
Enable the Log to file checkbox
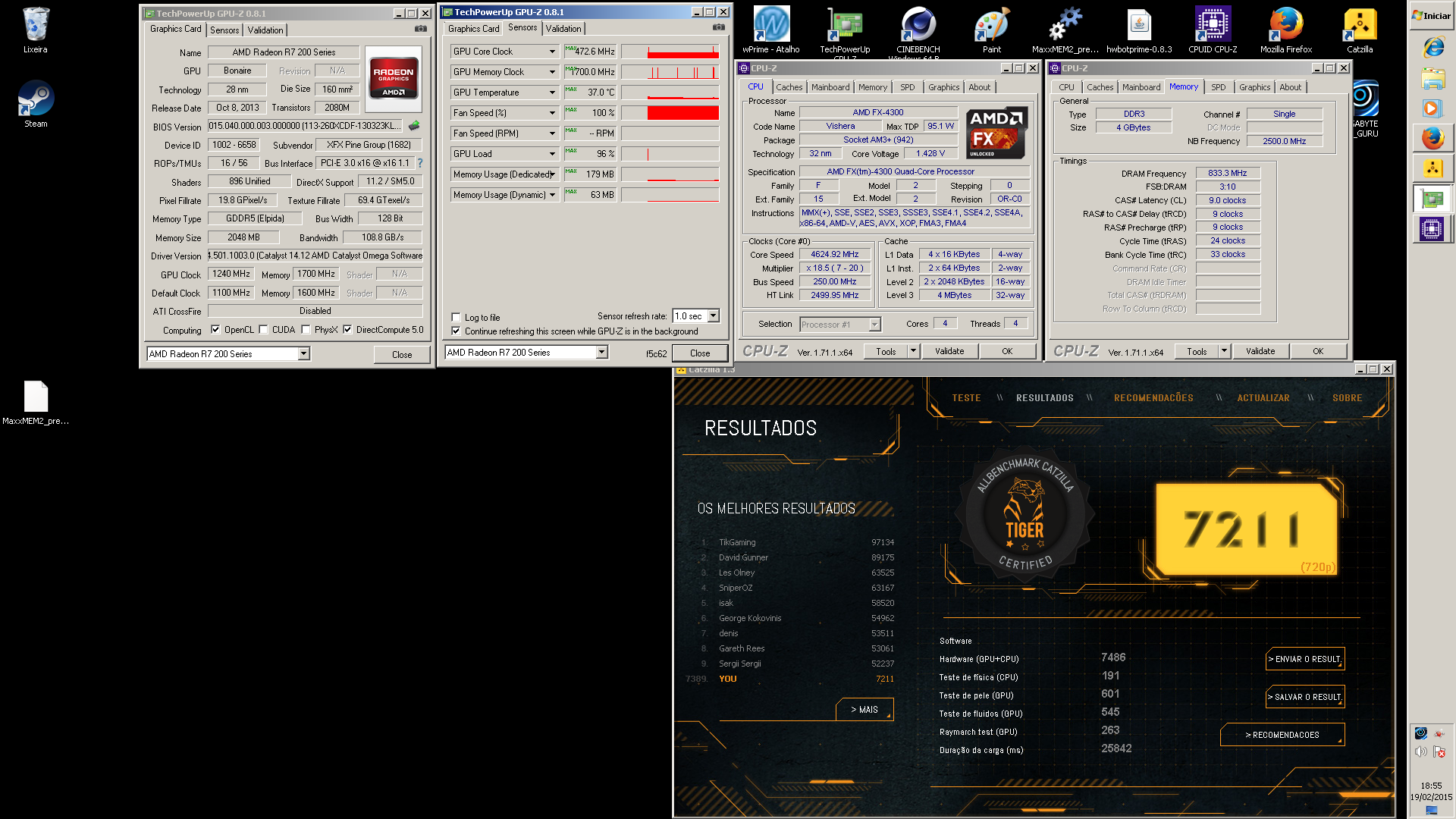tap(456, 318)
